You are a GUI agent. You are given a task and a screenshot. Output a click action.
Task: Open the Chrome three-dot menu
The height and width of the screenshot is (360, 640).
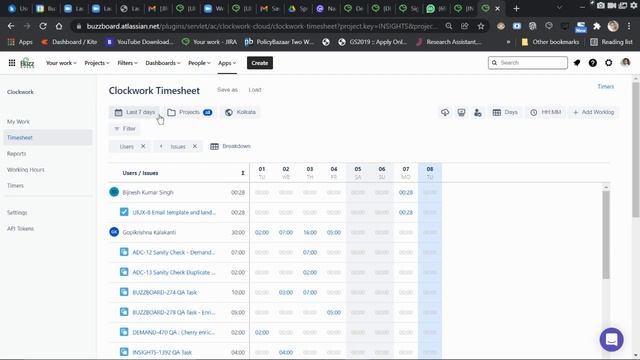click(x=629, y=26)
